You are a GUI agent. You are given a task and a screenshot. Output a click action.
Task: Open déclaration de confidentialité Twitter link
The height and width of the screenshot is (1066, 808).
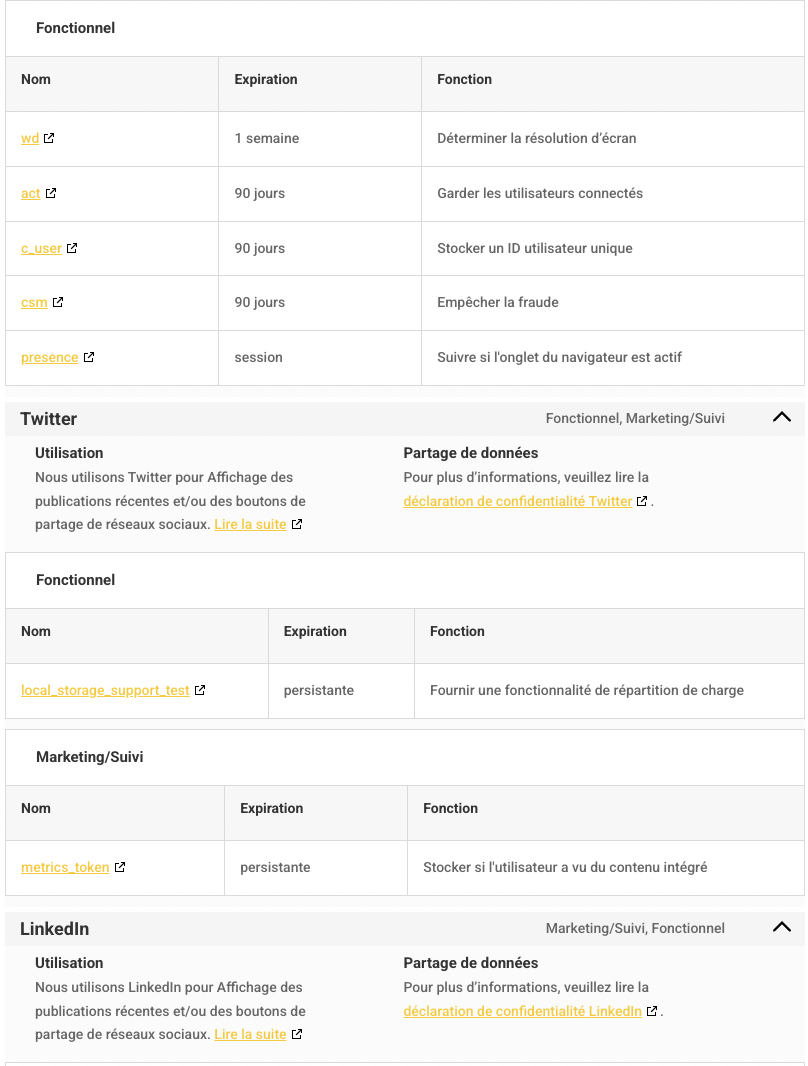[x=517, y=501]
